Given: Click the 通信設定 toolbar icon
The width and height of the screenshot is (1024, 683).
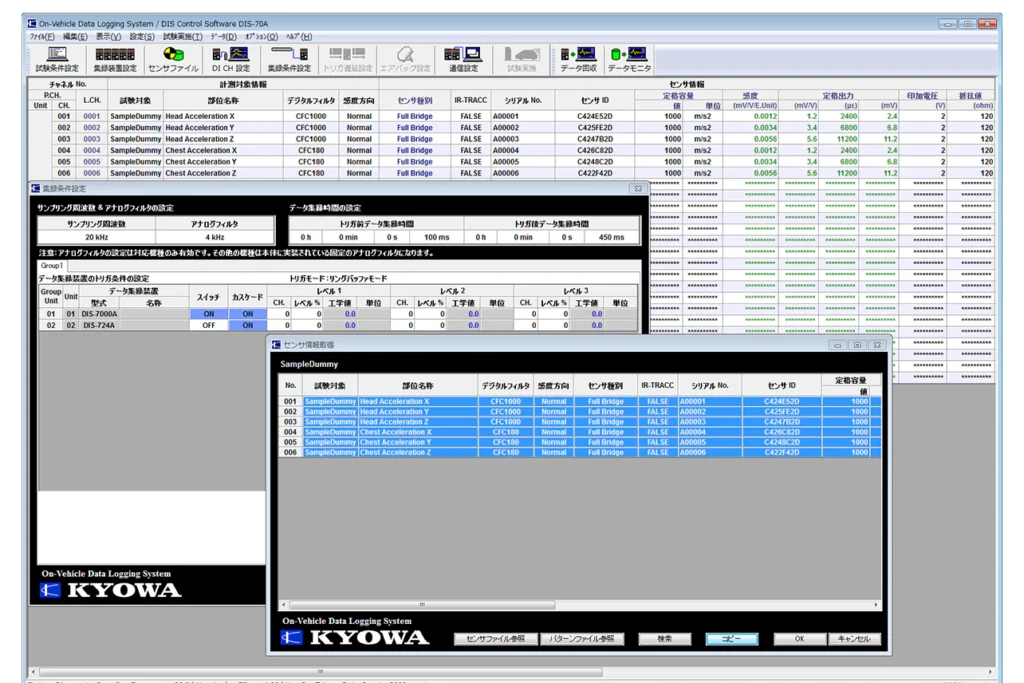Looking at the screenshot, I should tap(463, 59).
